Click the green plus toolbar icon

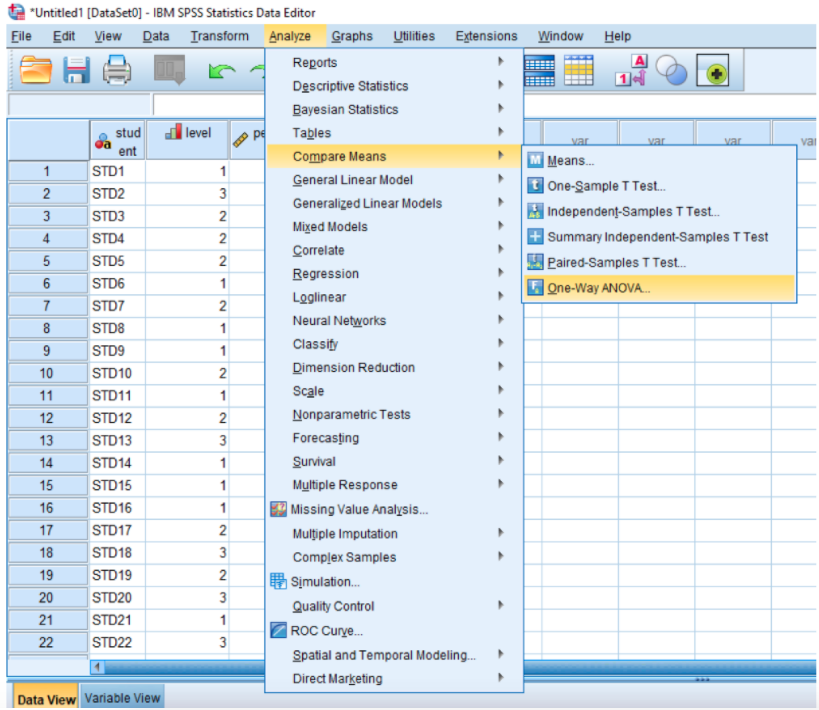pyautogui.click(x=713, y=71)
